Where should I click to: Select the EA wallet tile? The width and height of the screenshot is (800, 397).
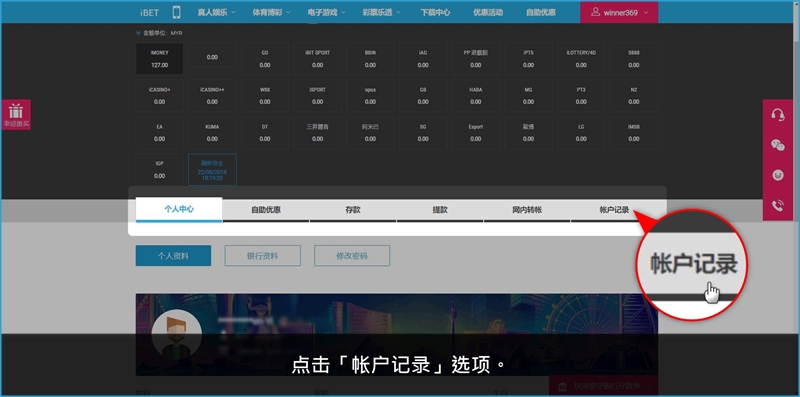pos(160,133)
